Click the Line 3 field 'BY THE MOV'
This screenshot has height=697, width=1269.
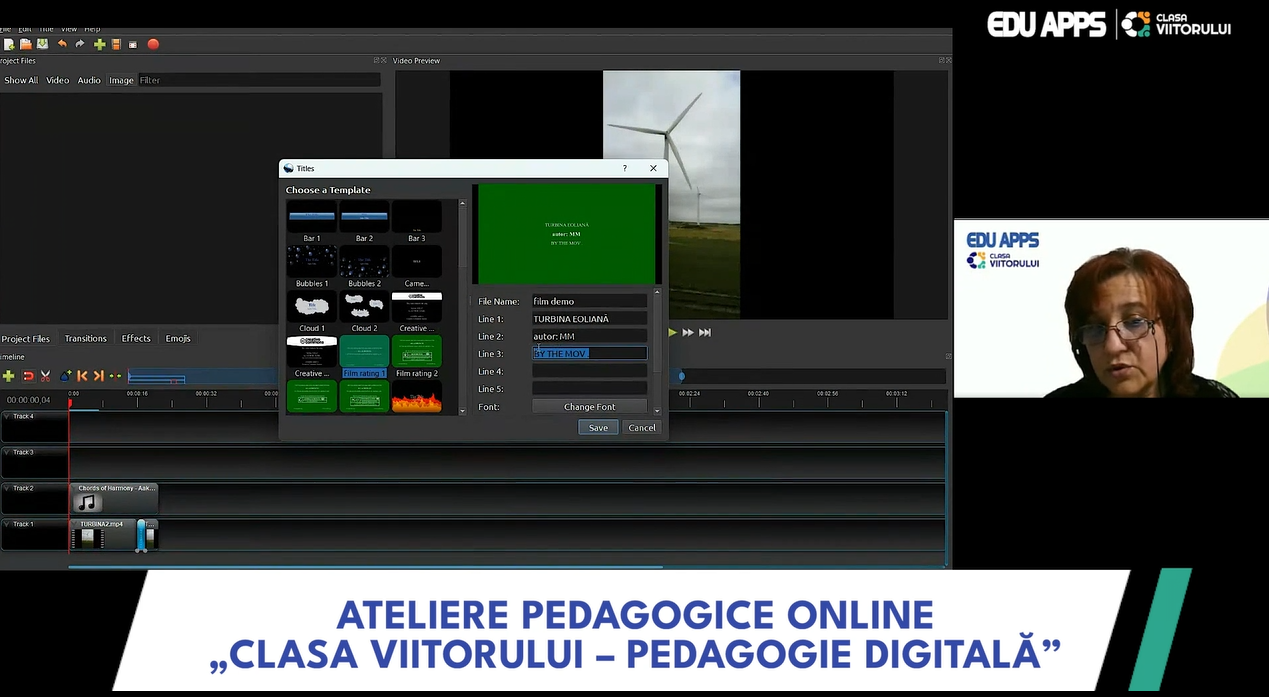(590, 353)
